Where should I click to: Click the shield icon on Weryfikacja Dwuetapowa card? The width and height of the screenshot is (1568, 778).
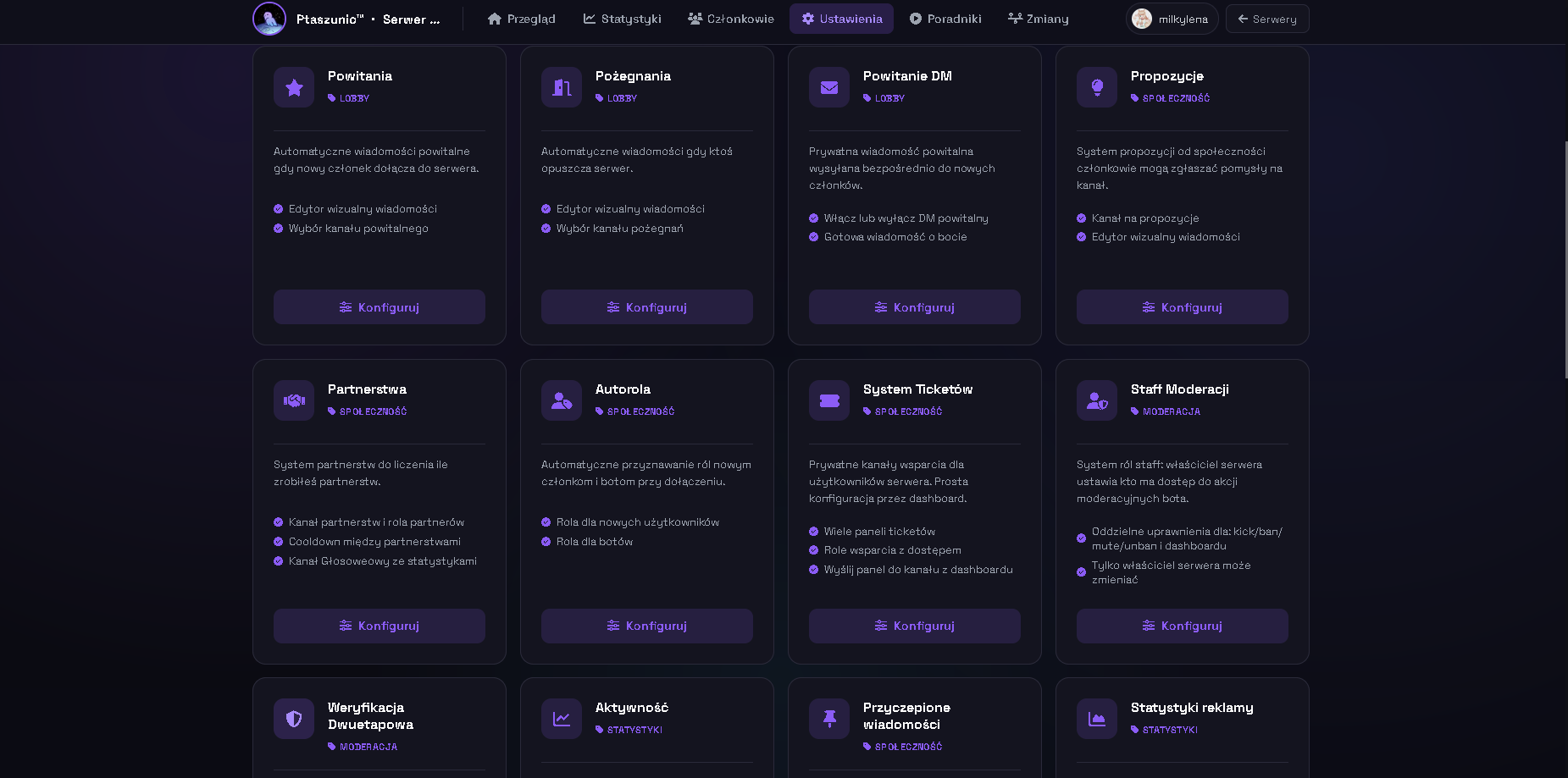294,719
